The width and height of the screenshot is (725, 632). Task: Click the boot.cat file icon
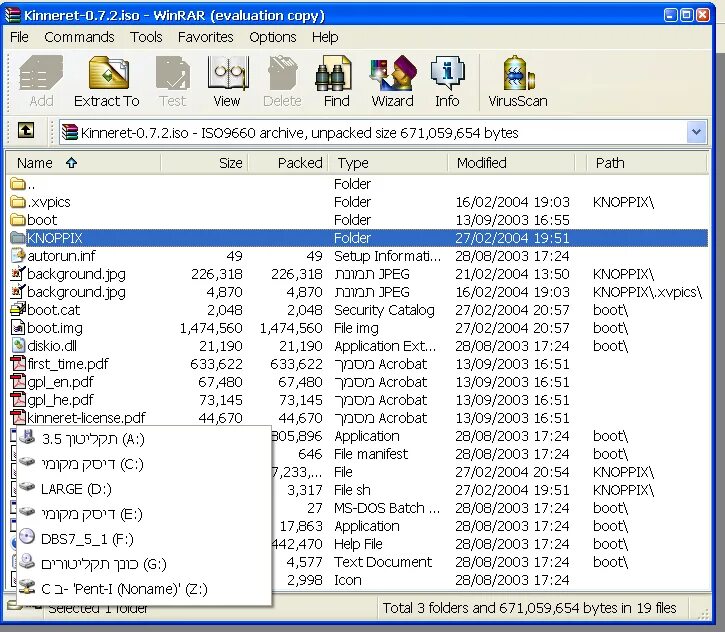[x=18, y=309]
